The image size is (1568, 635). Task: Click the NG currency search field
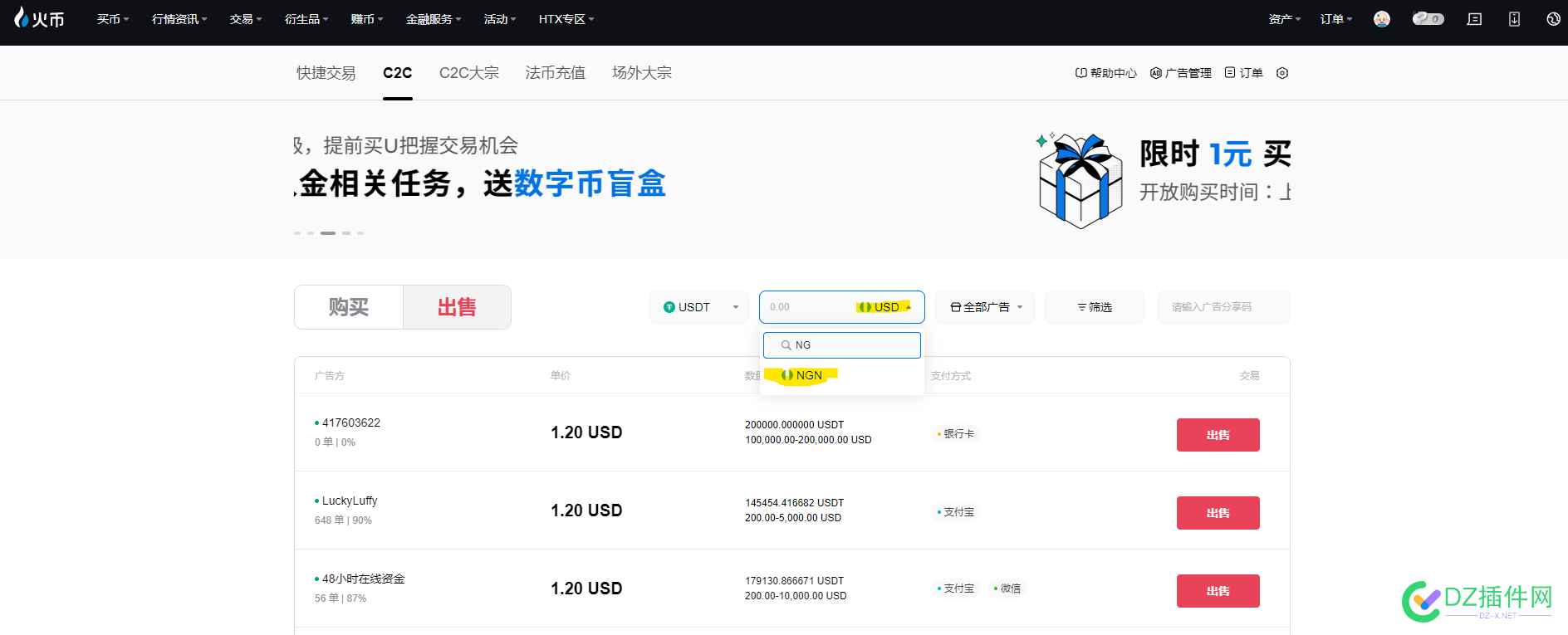pos(842,345)
